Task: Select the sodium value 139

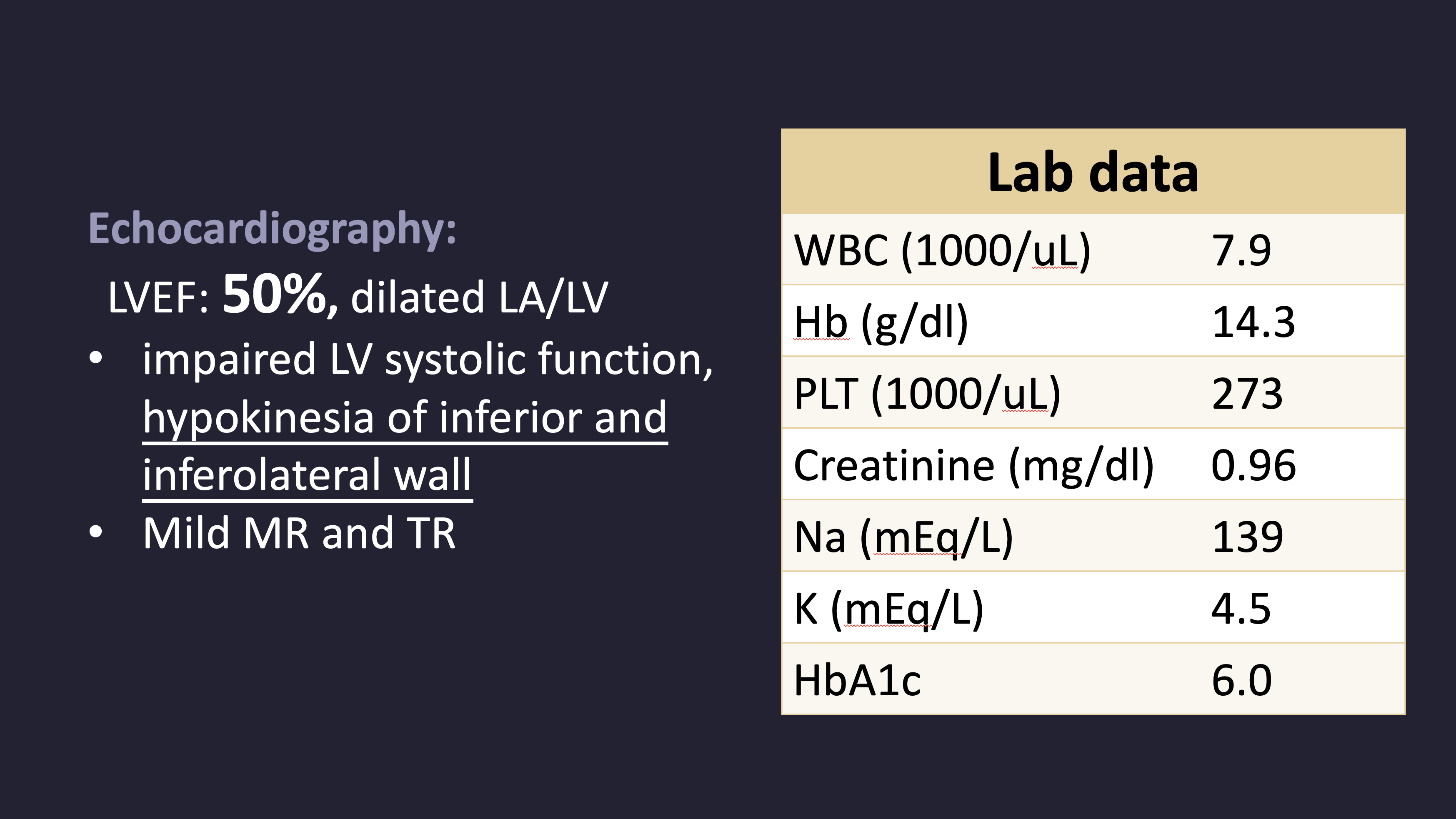Action: click(1247, 537)
